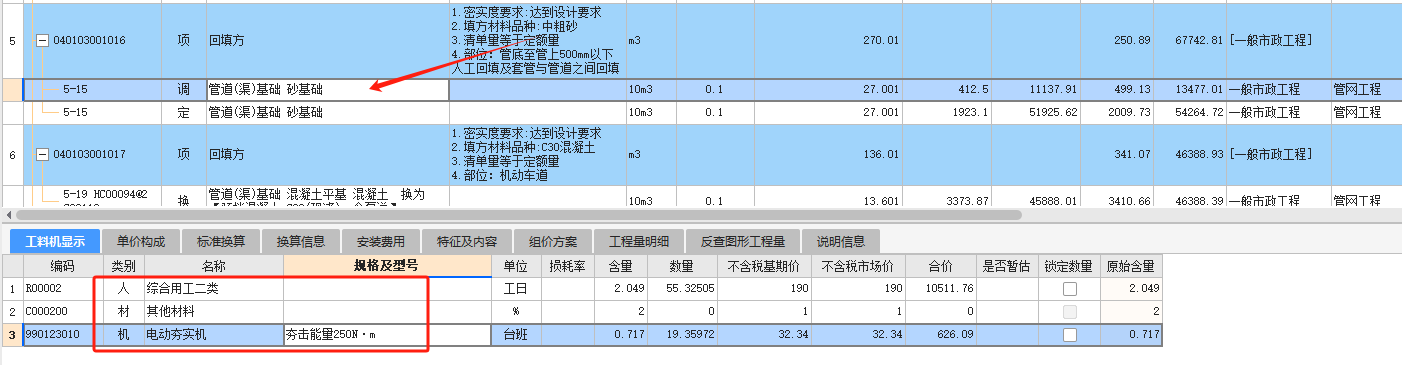1402x365 pixels.
Task: Edit spec field 夯击能量250N·m
Action: (x=386, y=335)
